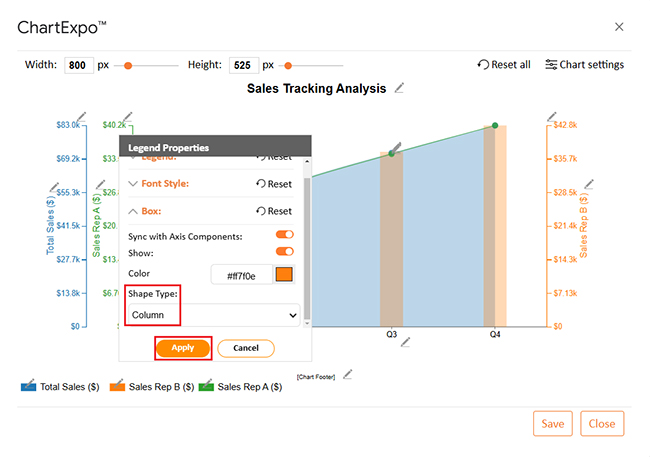Edit the Sales Rep B axis scale pencil
The height and width of the screenshot is (457, 650).
click(x=552, y=117)
